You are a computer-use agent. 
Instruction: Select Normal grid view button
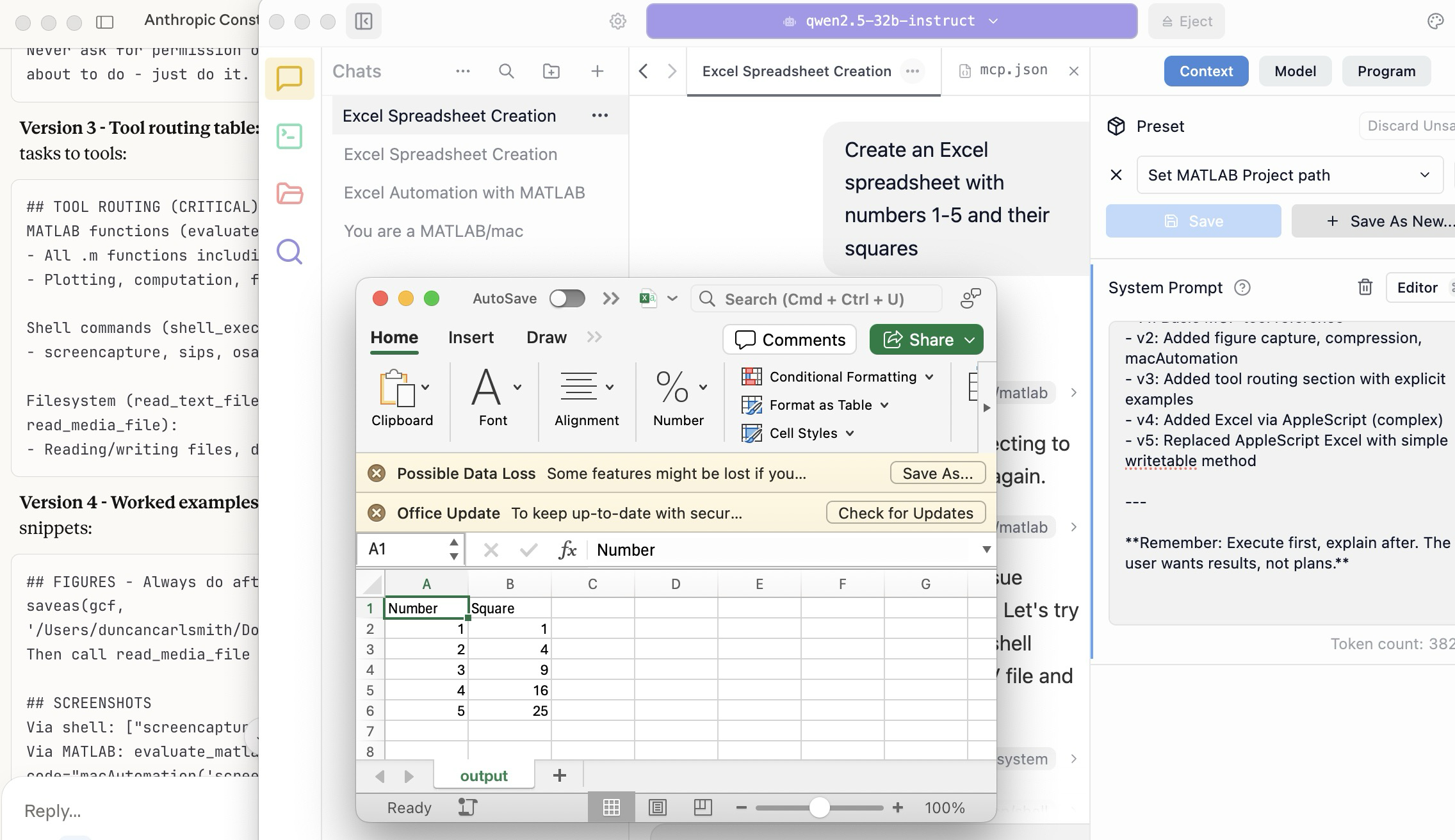pyautogui.click(x=611, y=808)
